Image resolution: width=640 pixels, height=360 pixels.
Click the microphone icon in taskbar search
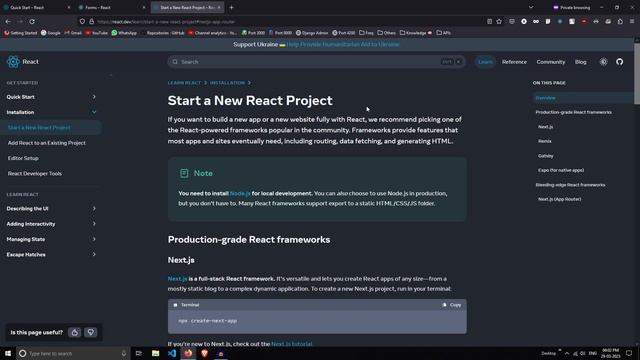[124, 353]
